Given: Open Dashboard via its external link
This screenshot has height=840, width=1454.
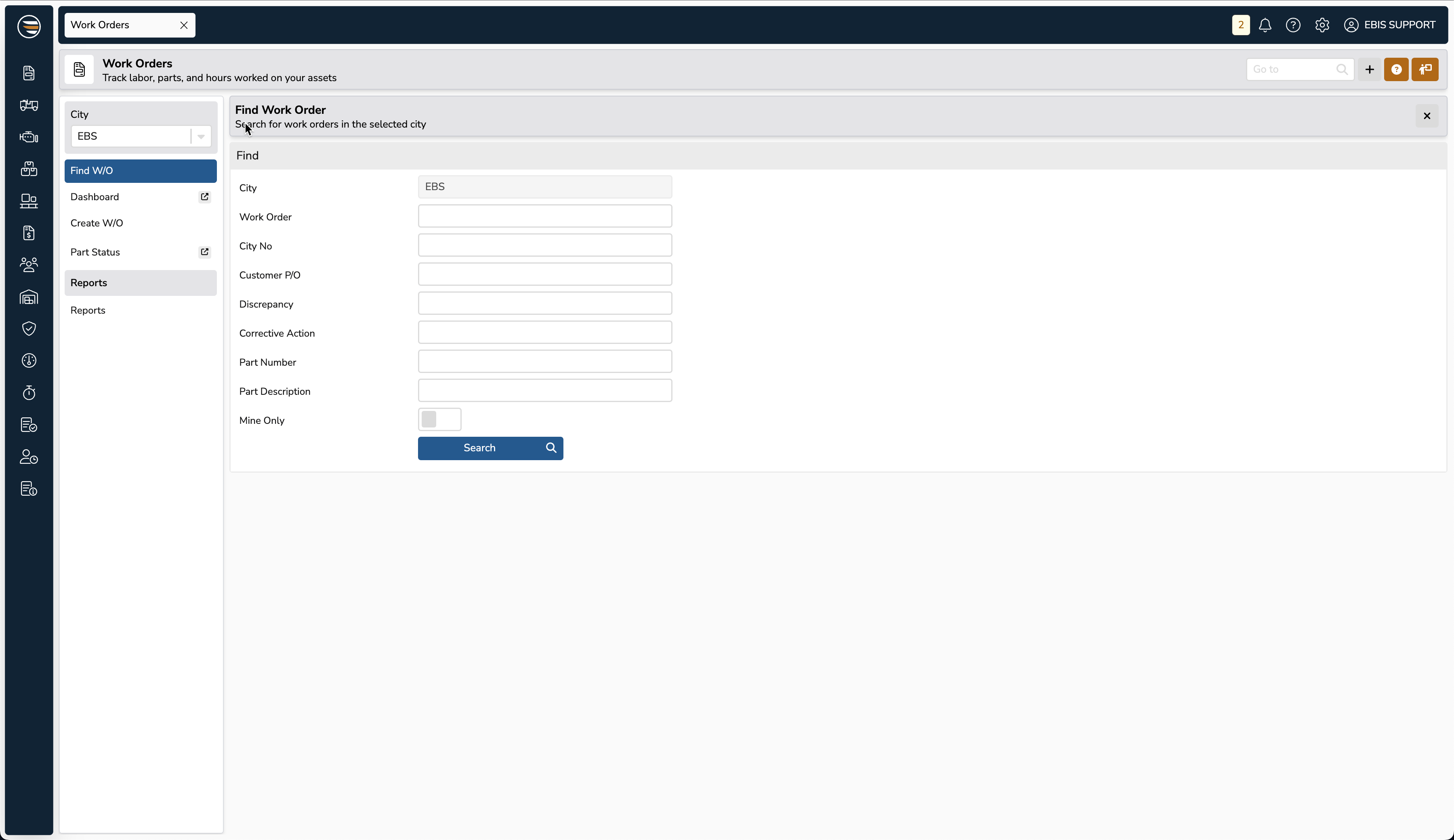Looking at the screenshot, I should [x=204, y=197].
